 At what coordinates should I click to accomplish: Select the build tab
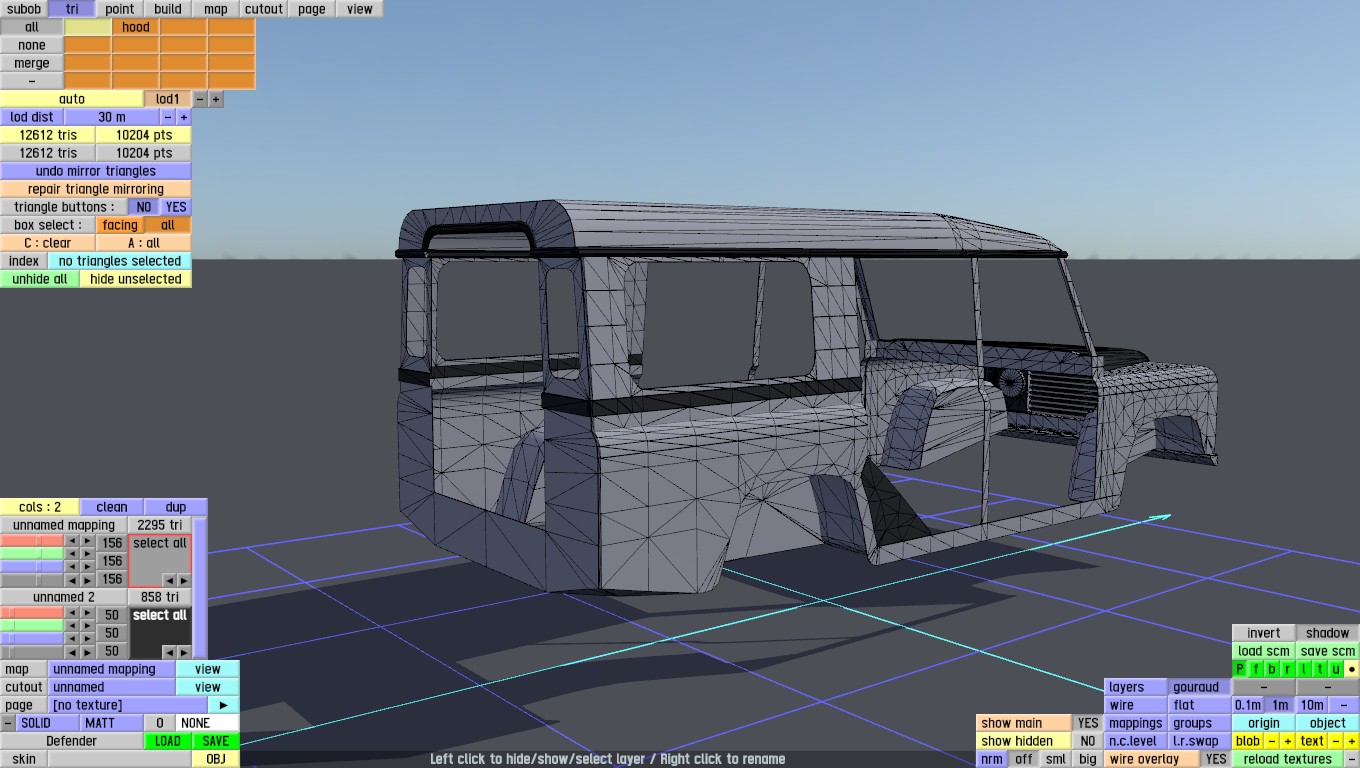(x=168, y=9)
